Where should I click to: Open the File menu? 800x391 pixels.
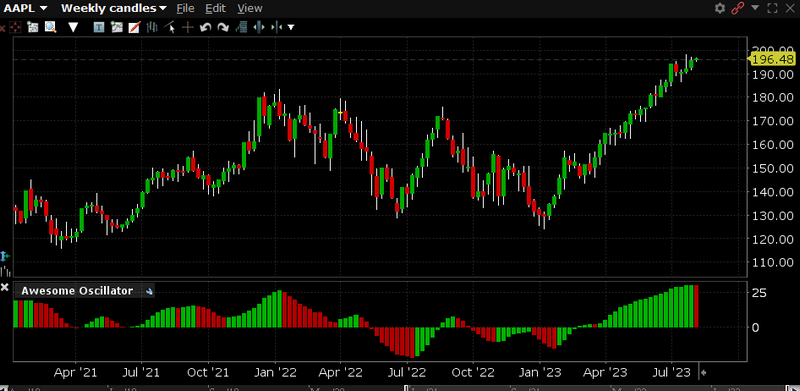point(185,8)
